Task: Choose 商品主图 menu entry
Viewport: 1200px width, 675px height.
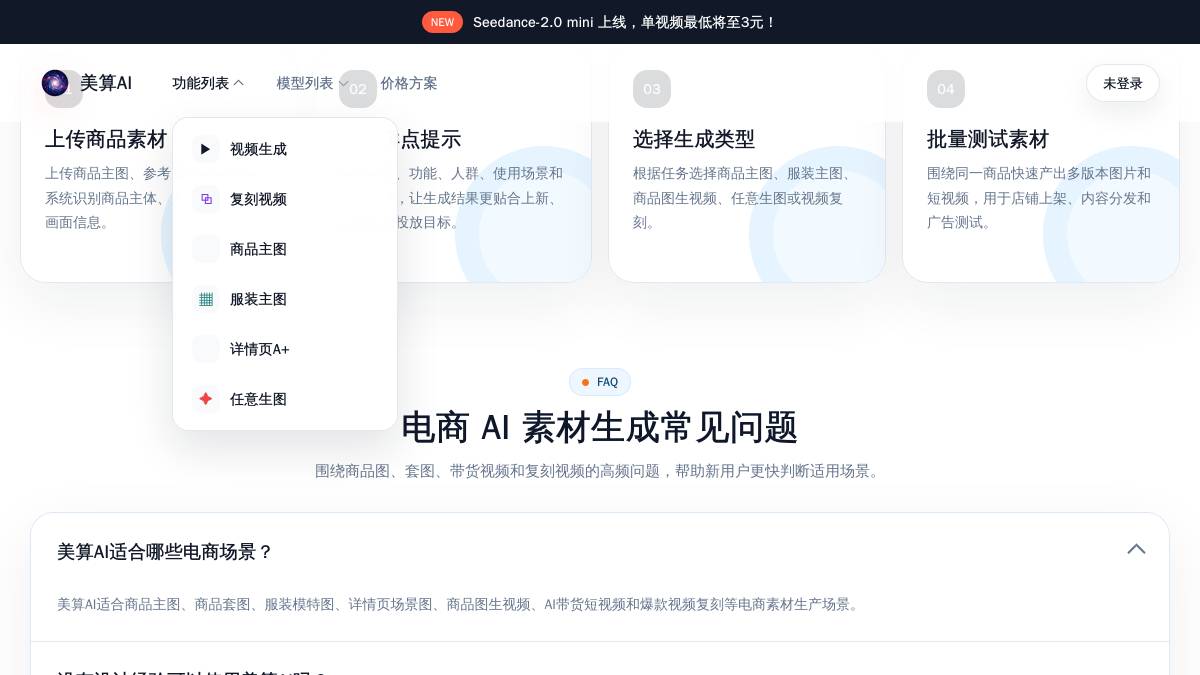Action: (x=285, y=249)
